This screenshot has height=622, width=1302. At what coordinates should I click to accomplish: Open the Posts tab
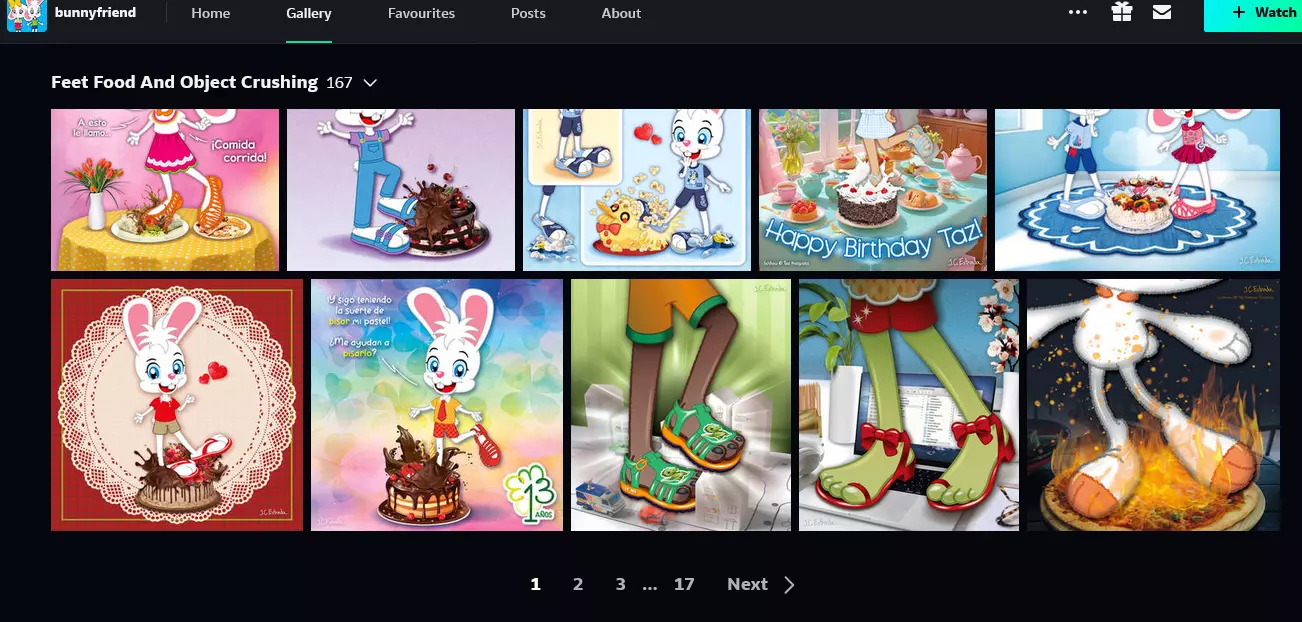coord(528,14)
